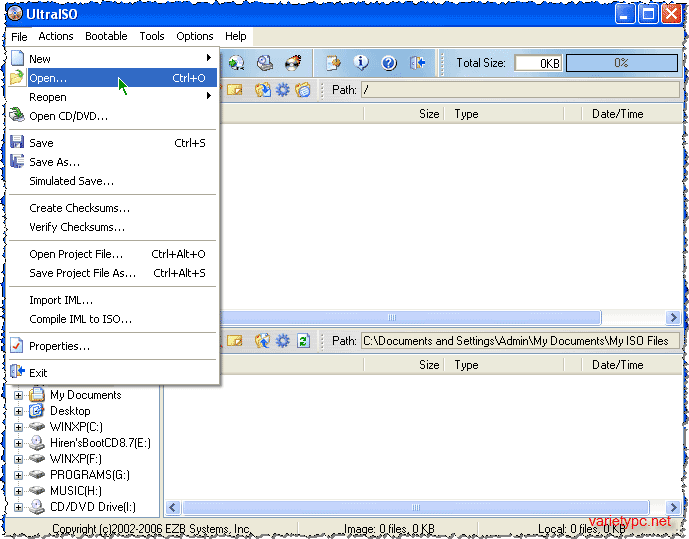Select Open Project File... menu entry
This screenshot has width=689, height=539.
point(113,254)
